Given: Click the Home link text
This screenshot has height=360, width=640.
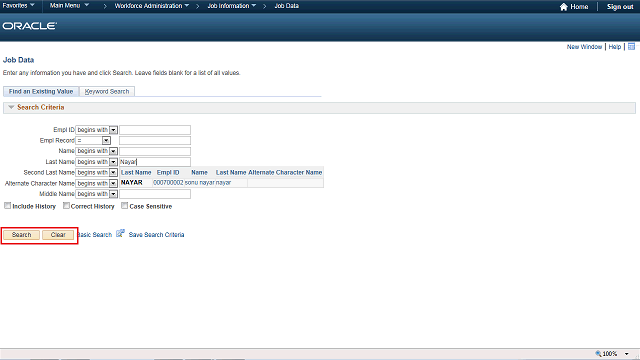Looking at the screenshot, I should 579,7.
